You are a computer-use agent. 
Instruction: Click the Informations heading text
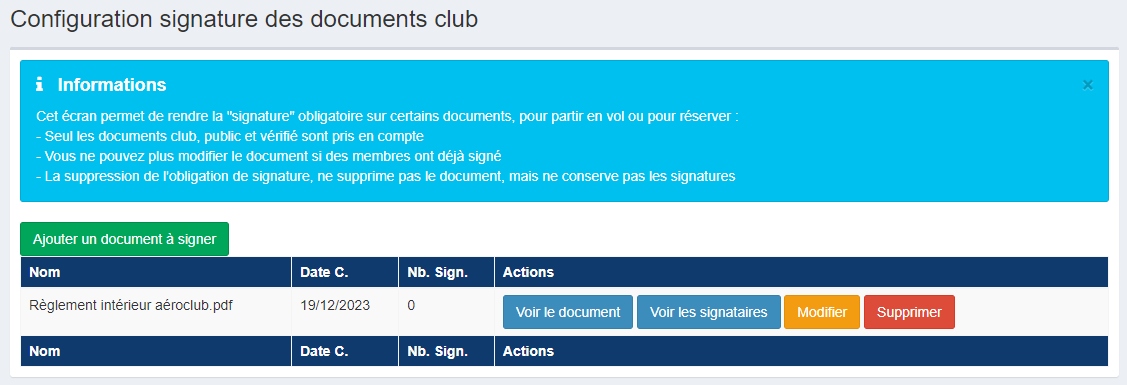pos(112,85)
